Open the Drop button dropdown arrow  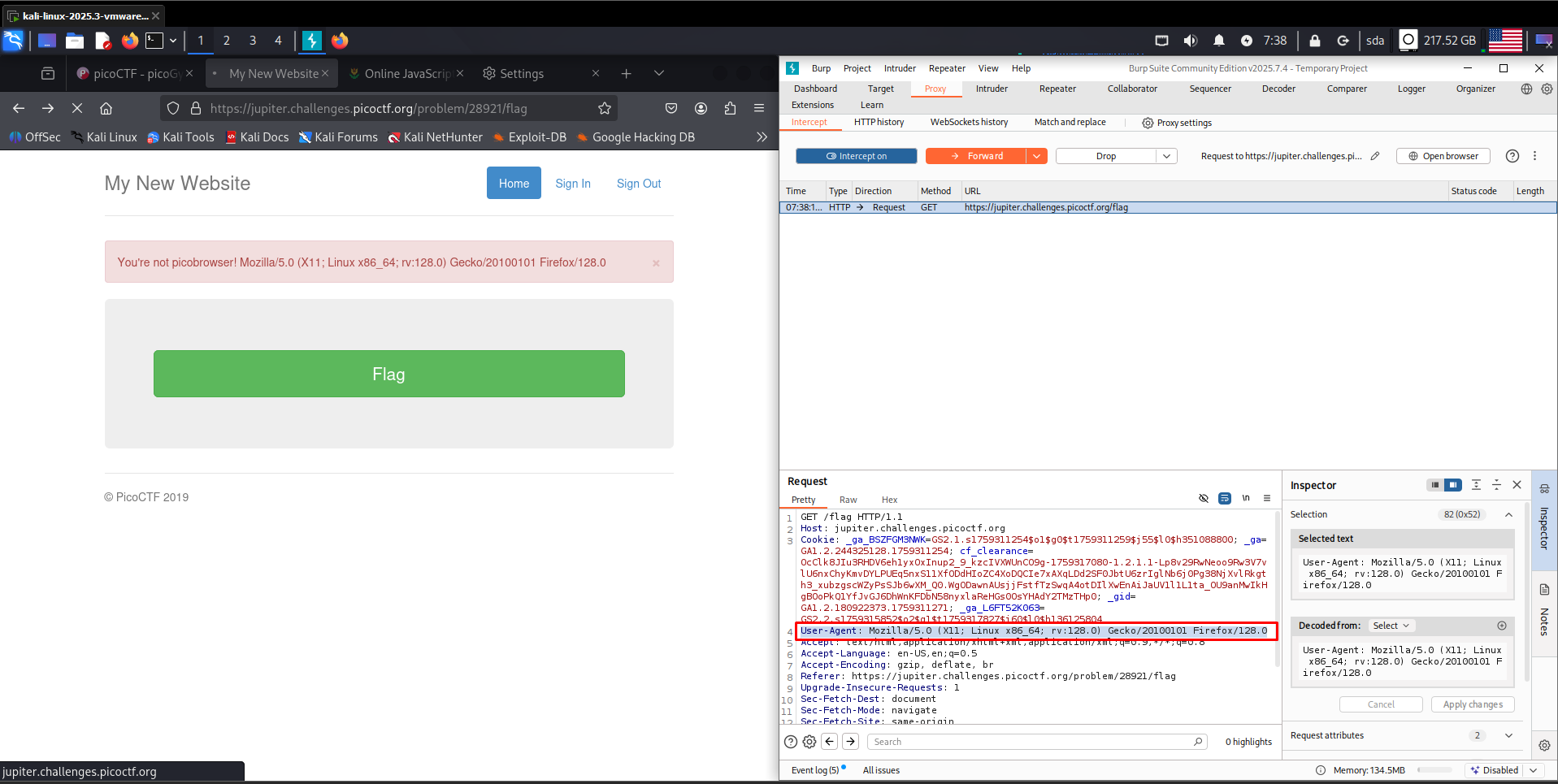(x=1167, y=156)
